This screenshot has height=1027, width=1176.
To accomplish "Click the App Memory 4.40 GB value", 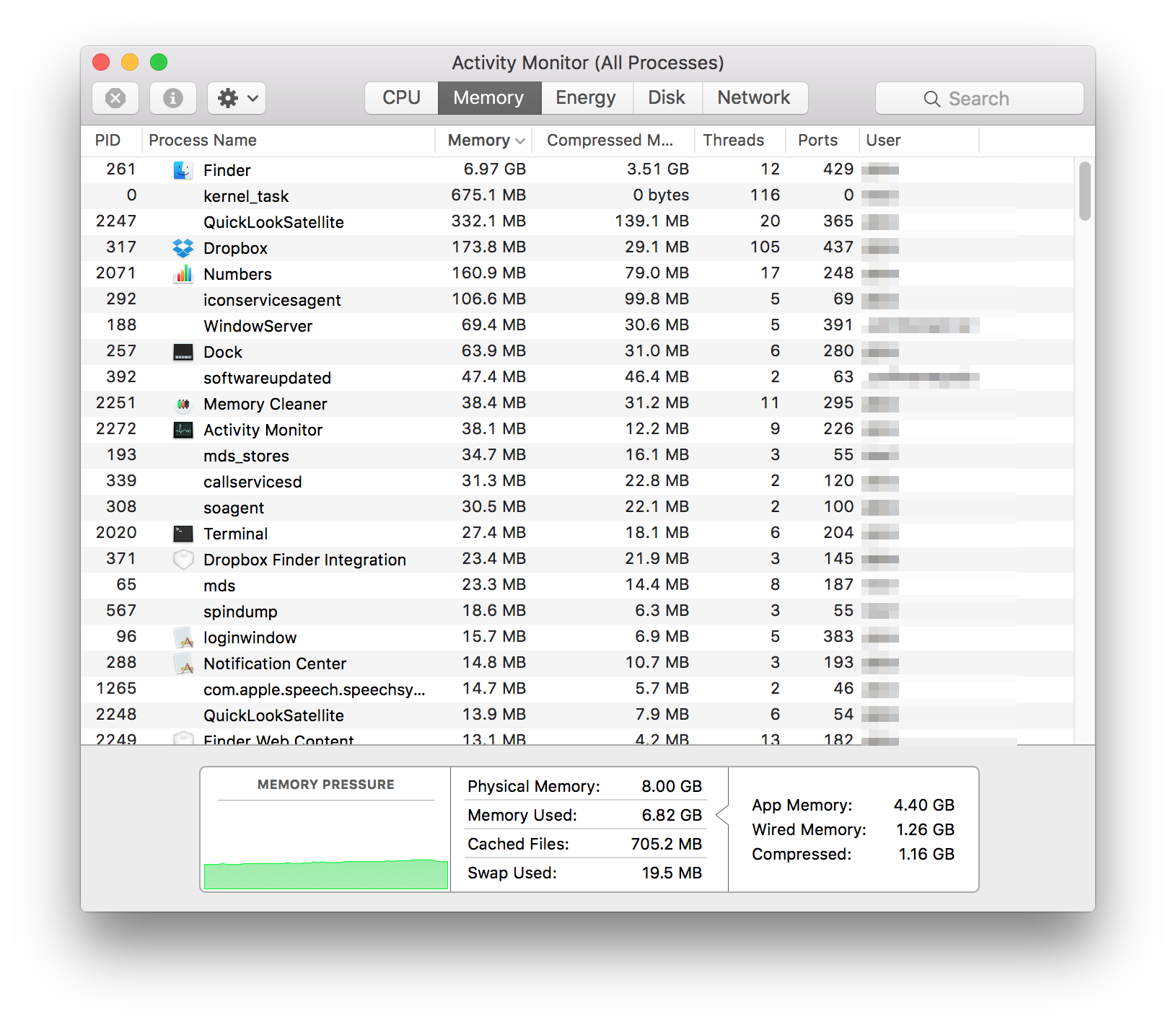I will click(x=924, y=805).
